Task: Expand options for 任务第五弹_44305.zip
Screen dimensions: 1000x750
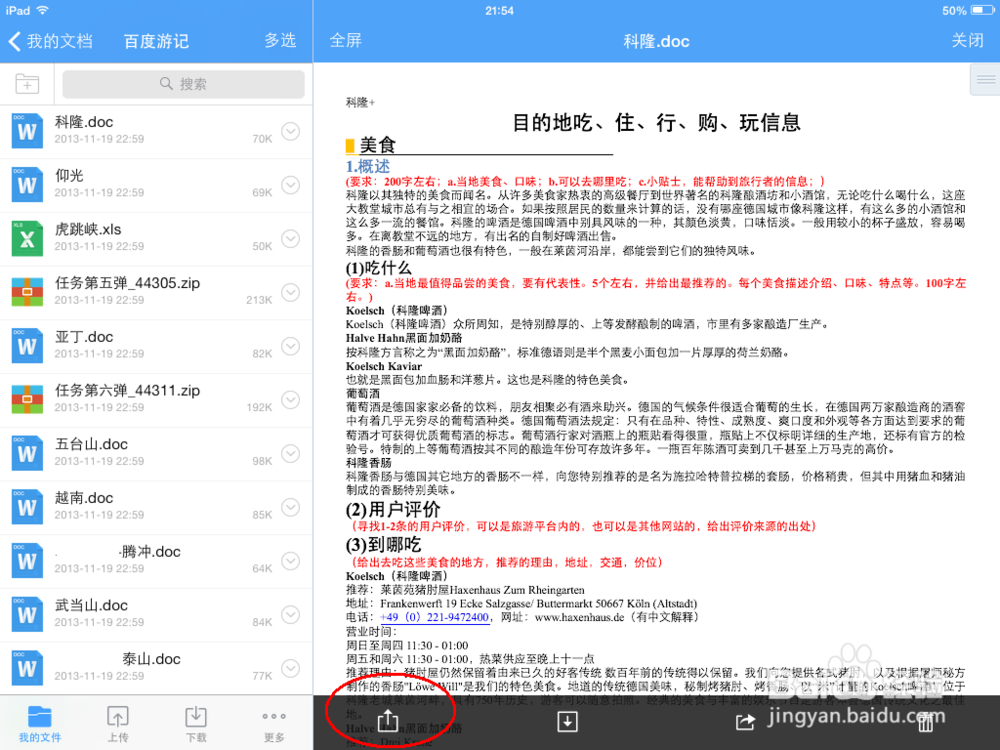Action: 291,292
